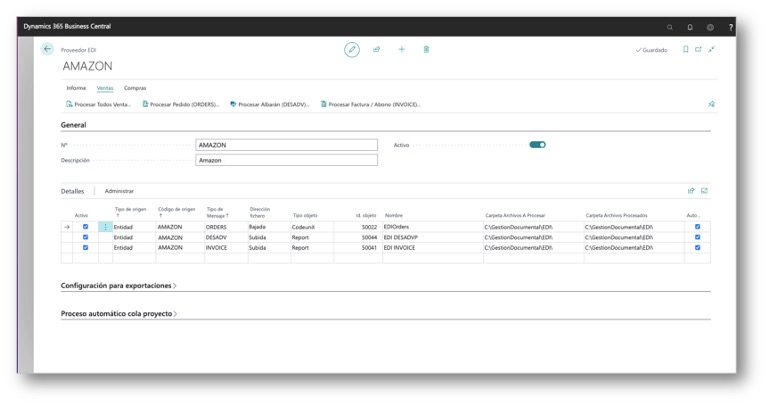Open the Informe tab
The image size is (768, 405).
tap(76, 88)
